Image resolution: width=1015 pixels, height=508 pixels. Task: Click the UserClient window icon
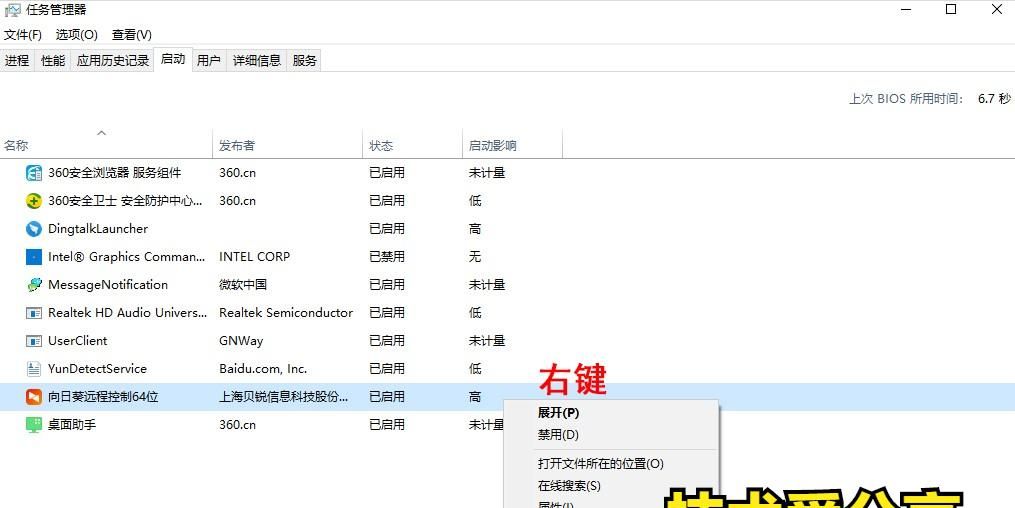tap(34, 340)
